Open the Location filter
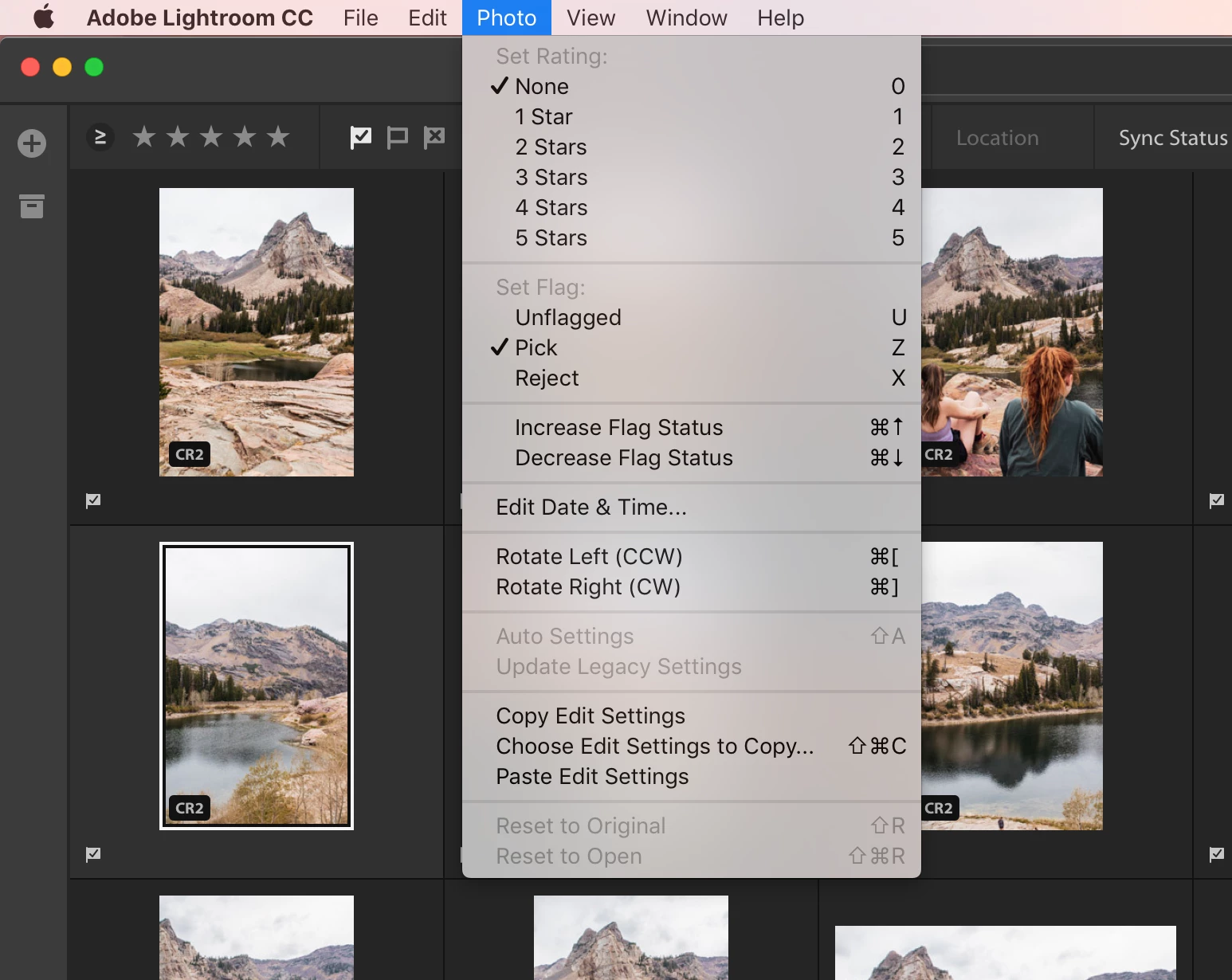Image resolution: width=1232 pixels, height=980 pixels. coord(997,138)
